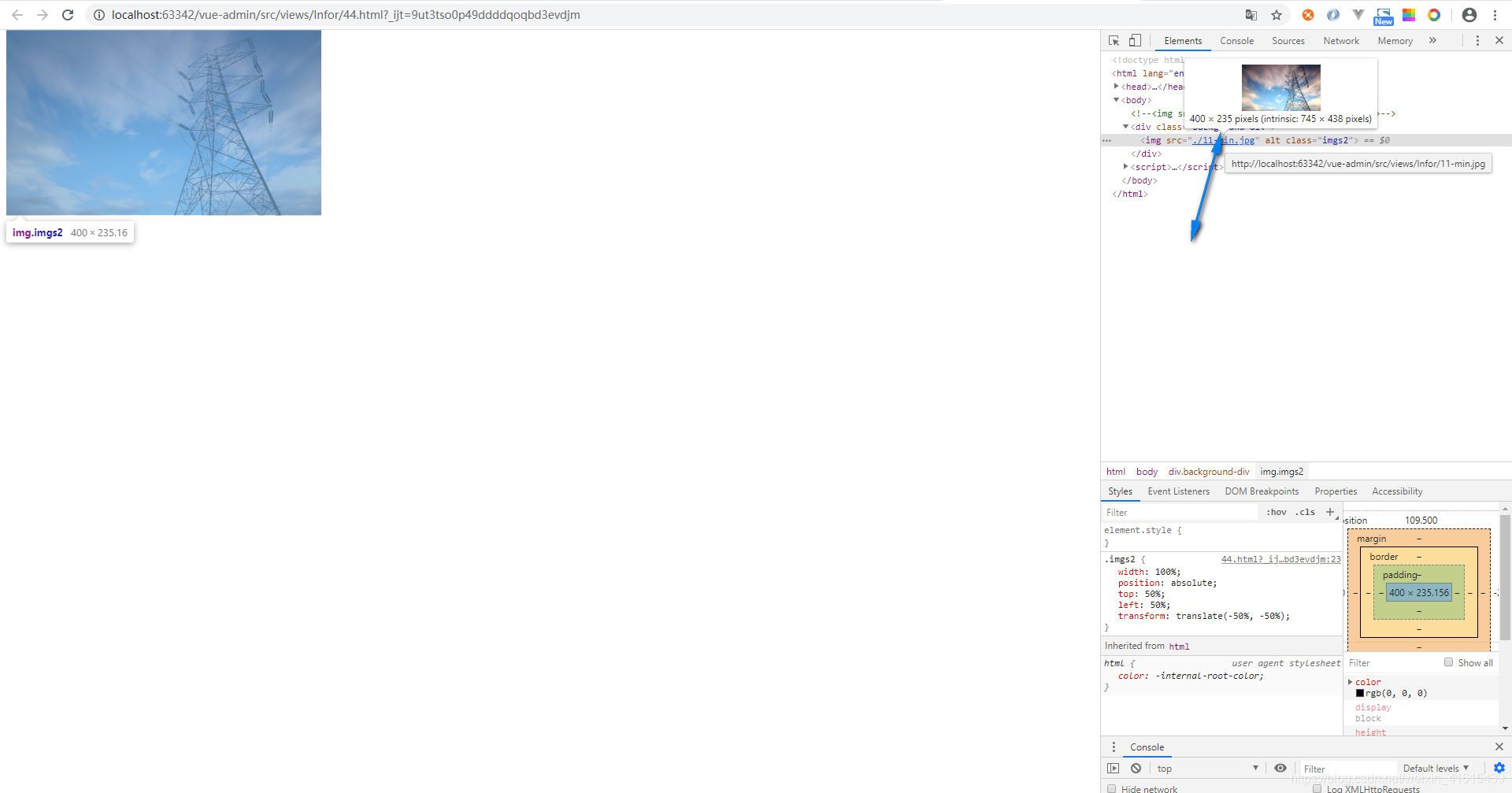Toggle the :hov element state panel
The height and width of the screenshot is (793, 1512).
(1277, 512)
